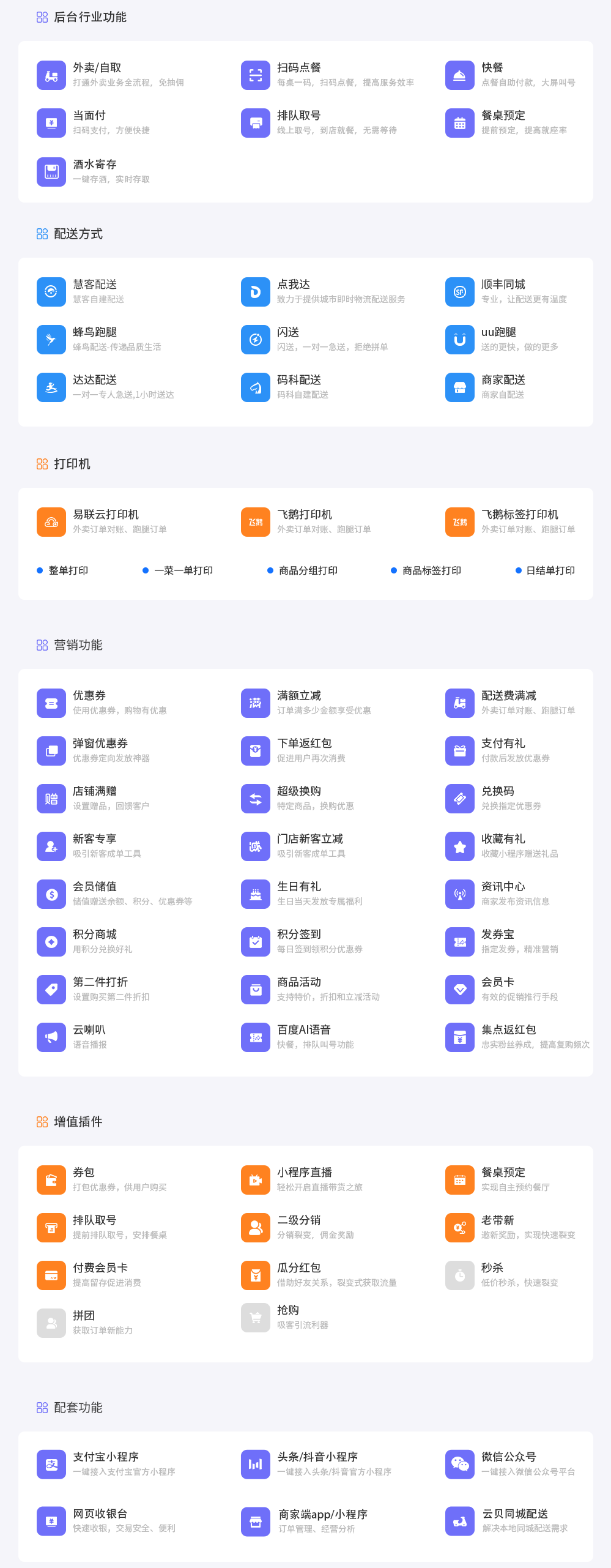The width and height of the screenshot is (611, 1568).
Task: Click the 店铺满赠 赠 icon
Action: point(51,799)
